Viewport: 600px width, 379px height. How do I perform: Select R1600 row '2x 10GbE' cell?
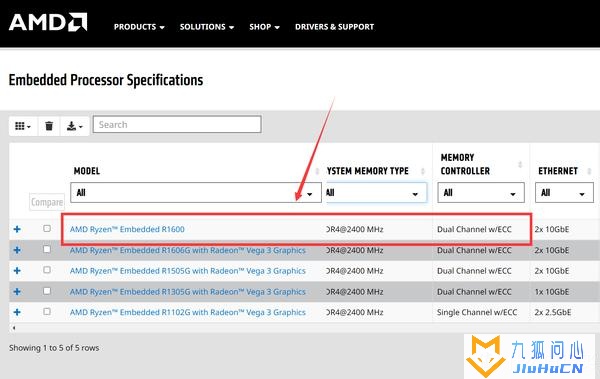pos(552,229)
